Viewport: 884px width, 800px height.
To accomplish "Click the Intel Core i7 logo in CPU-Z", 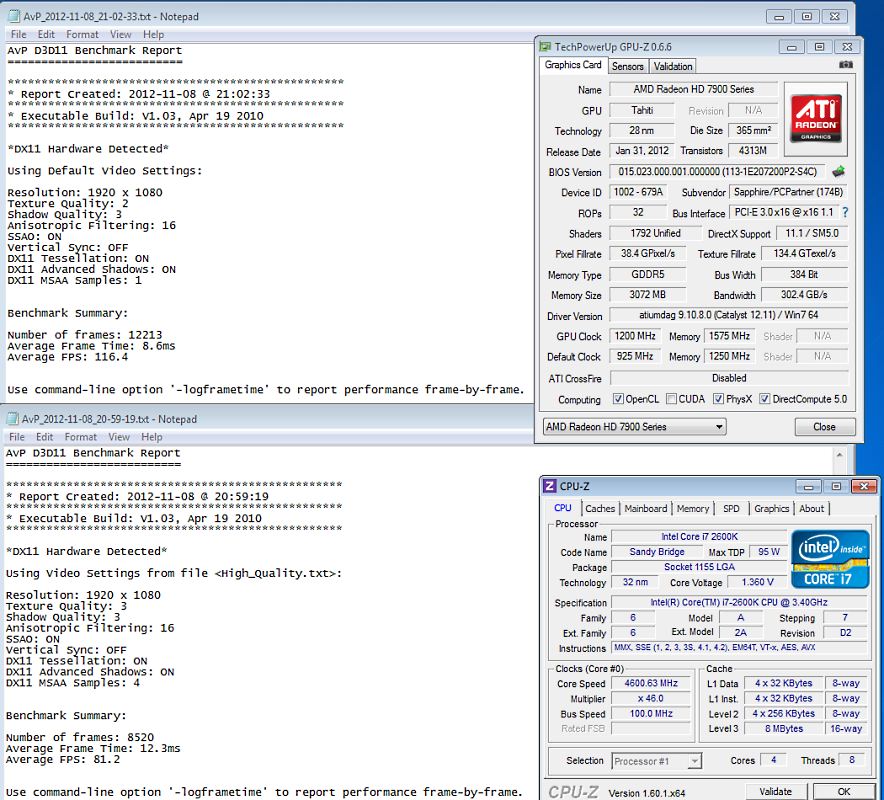I will pos(830,559).
